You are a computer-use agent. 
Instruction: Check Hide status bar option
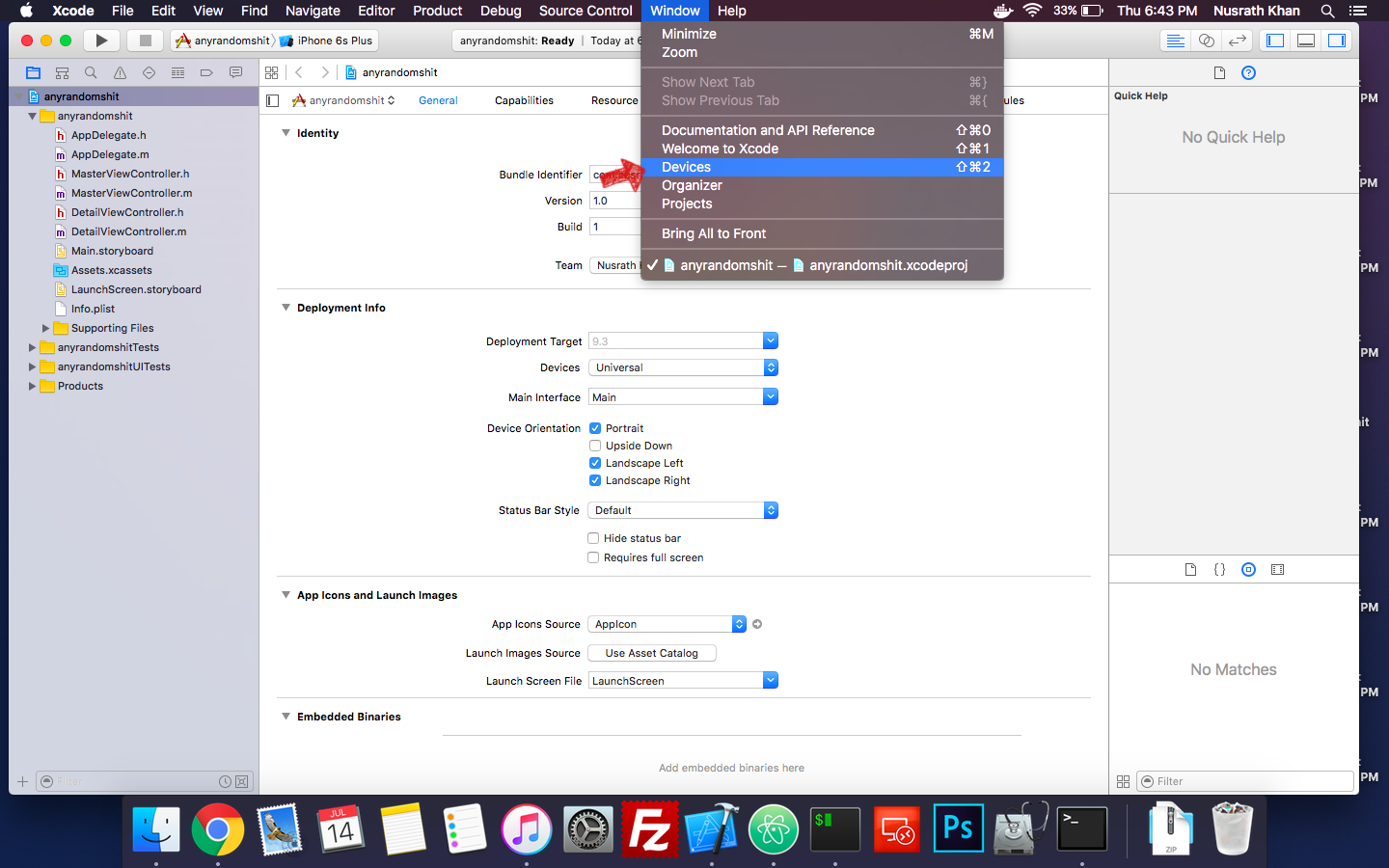(593, 538)
